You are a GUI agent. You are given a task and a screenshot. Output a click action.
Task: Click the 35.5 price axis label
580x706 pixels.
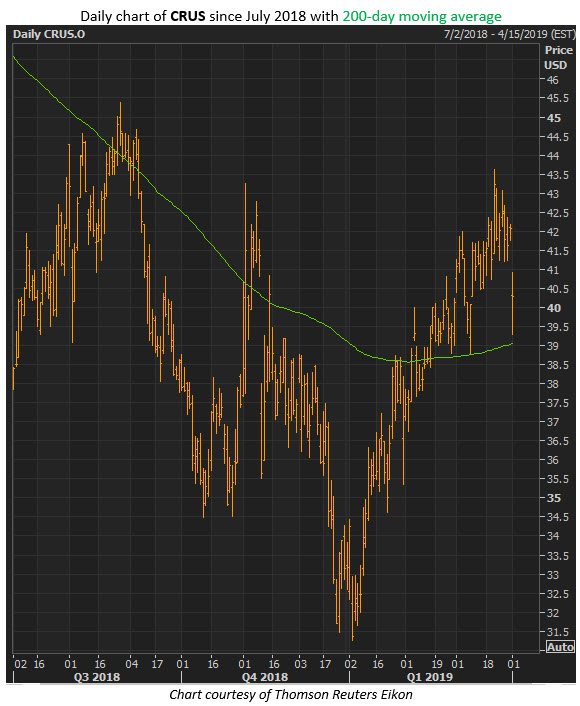557,479
